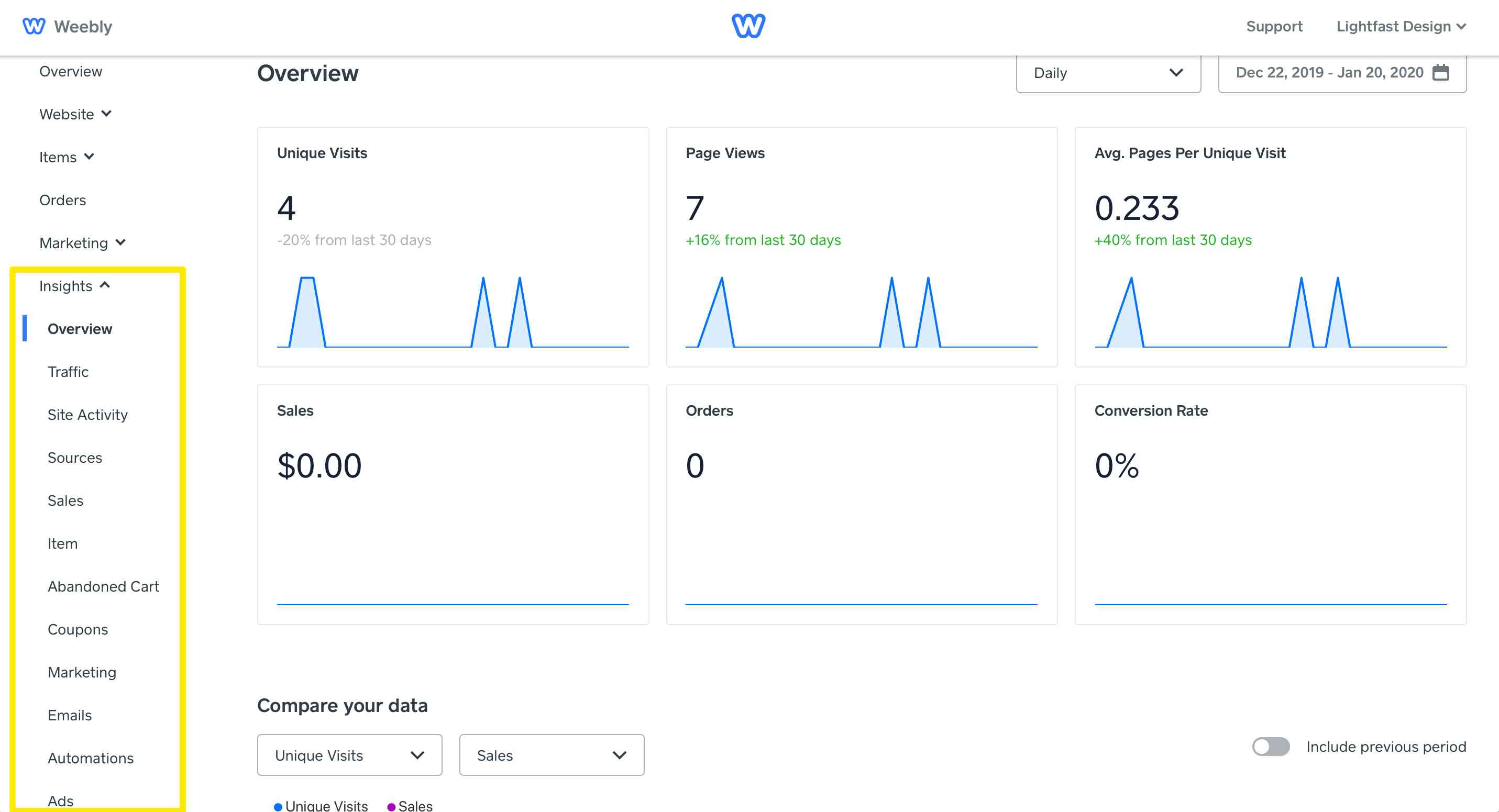Click the Unique Visits chart card
The height and width of the screenshot is (812, 1499).
[x=453, y=247]
